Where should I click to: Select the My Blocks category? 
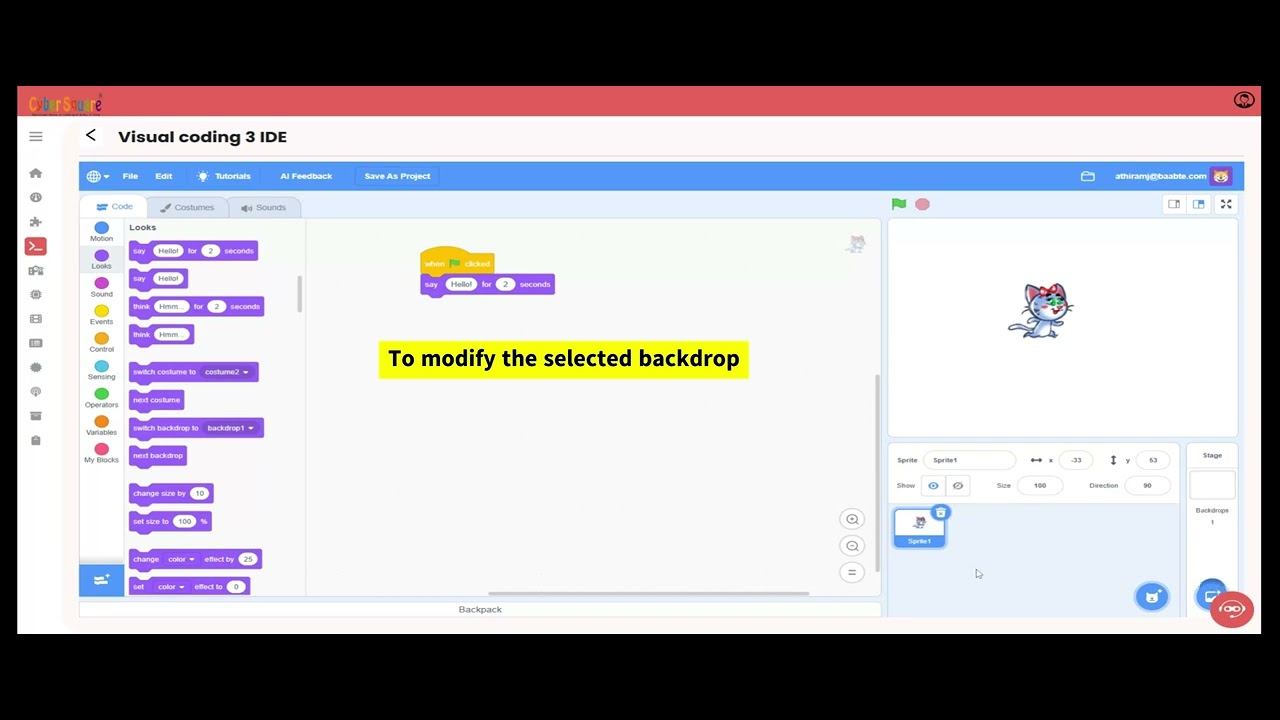click(101, 454)
